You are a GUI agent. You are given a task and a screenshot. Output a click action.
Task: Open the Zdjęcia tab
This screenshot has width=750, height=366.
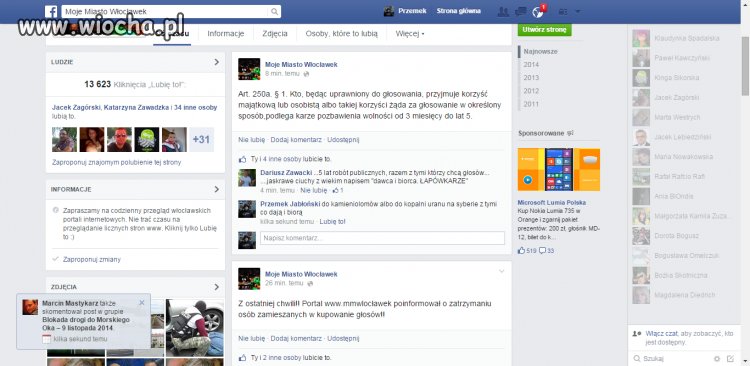click(275, 33)
